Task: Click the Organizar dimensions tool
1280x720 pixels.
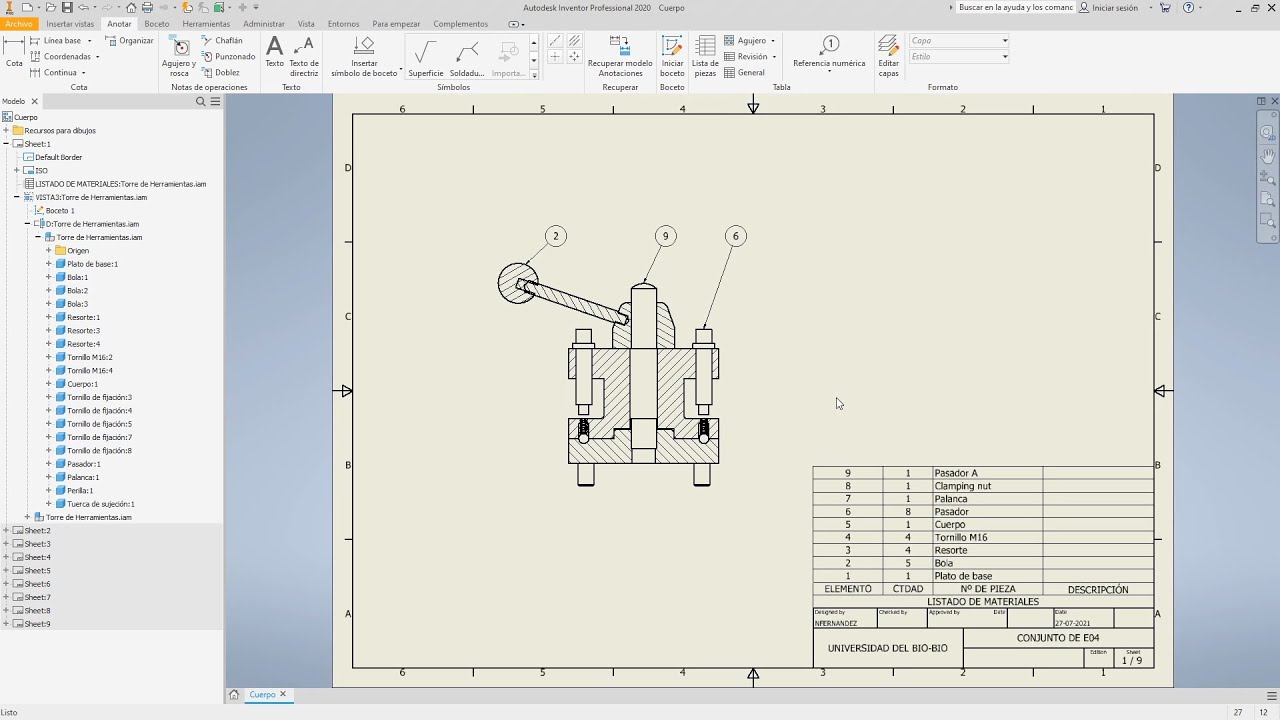Action: tap(130, 41)
